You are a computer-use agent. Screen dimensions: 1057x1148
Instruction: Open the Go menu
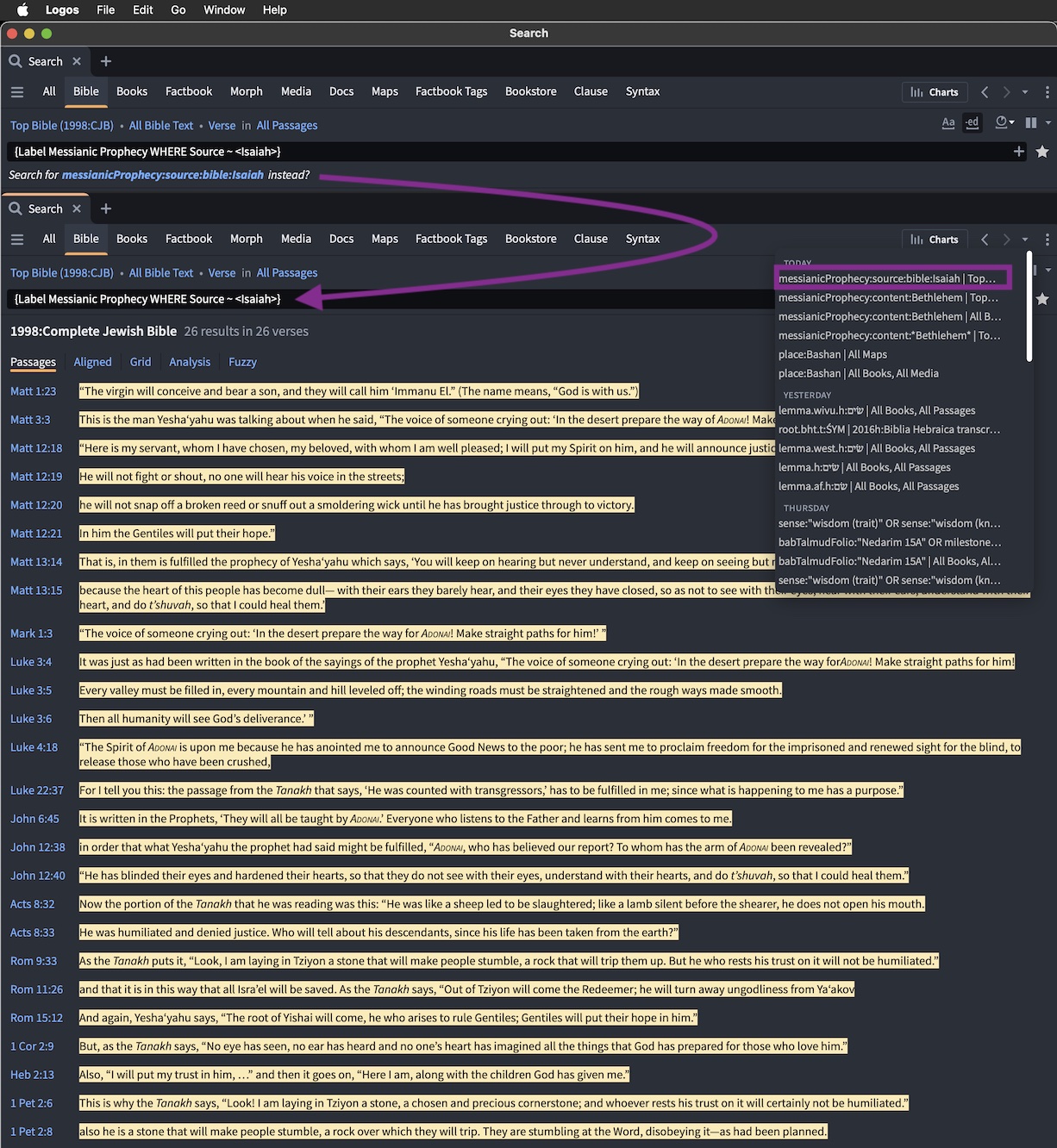point(178,9)
